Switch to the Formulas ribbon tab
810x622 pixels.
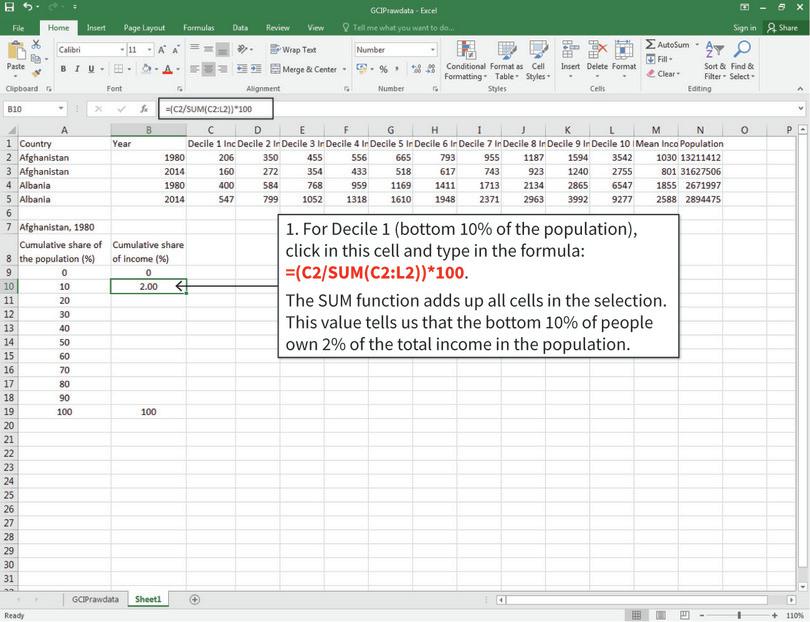click(x=199, y=27)
